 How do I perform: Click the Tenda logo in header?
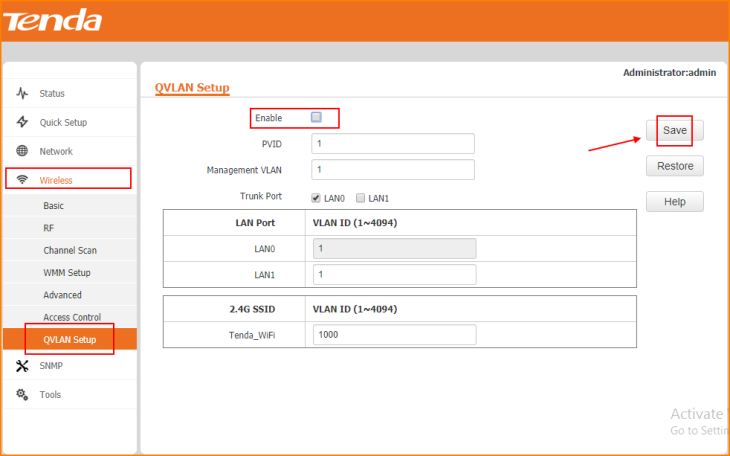[57, 20]
